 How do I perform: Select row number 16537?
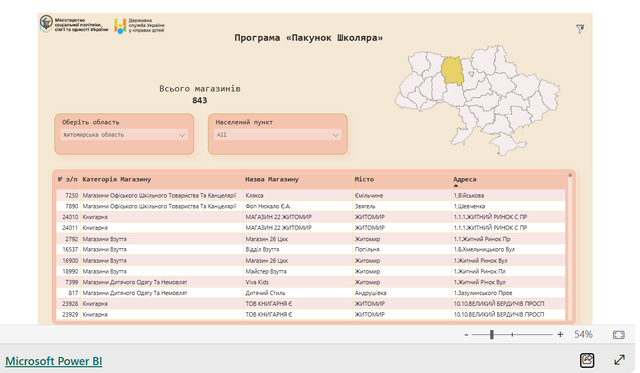click(70, 249)
